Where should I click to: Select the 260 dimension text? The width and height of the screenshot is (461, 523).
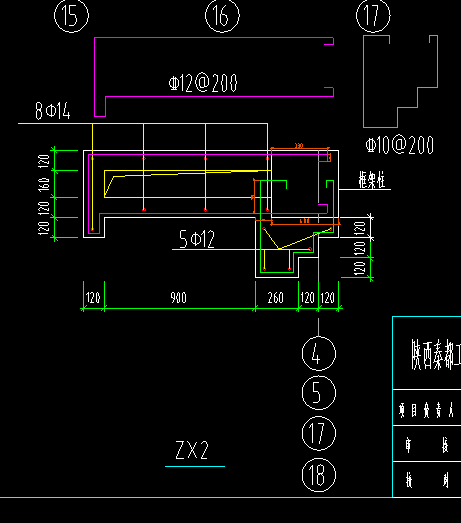[276, 298]
